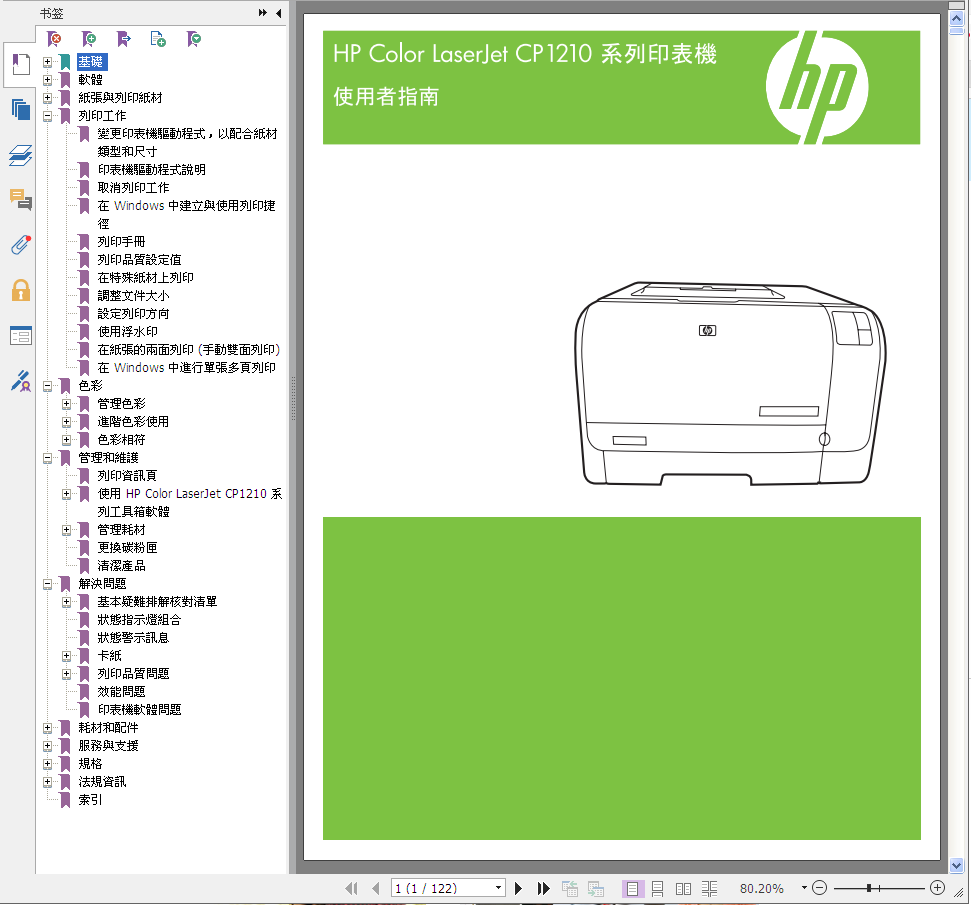Expand the 紙張與列印紙材 bookmark node

pyautogui.click(x=47, y=98)
